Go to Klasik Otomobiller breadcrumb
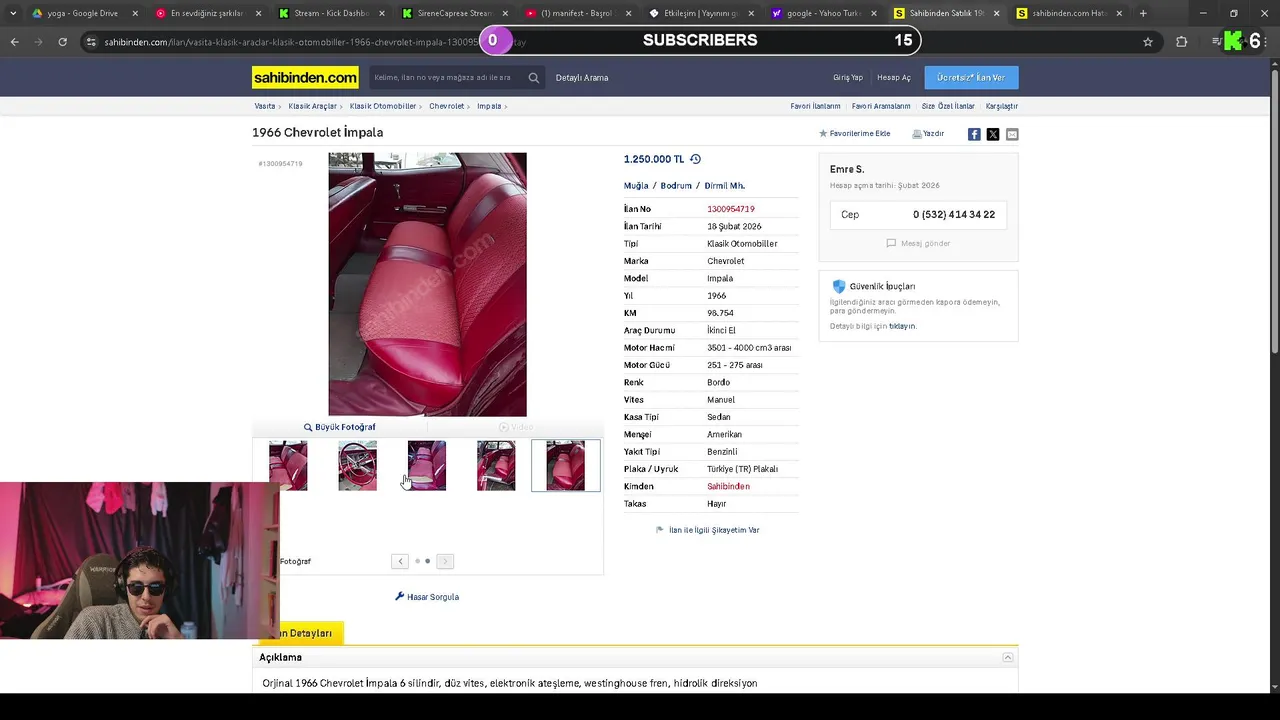 click(383, 106)
